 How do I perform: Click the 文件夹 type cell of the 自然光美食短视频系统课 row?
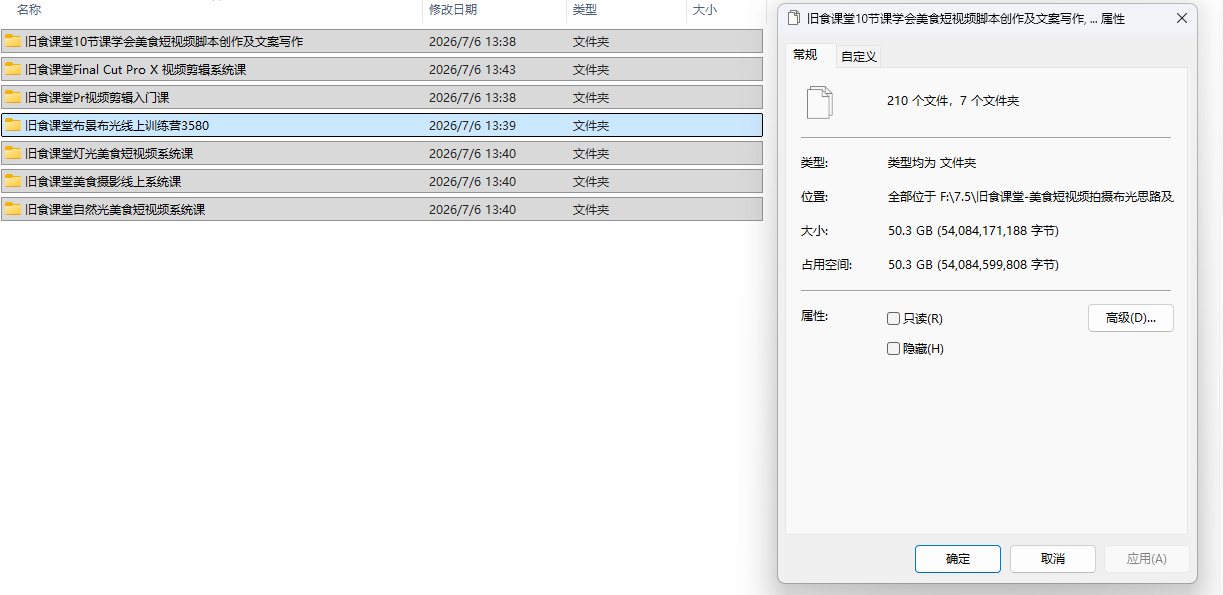click(591, 210)
